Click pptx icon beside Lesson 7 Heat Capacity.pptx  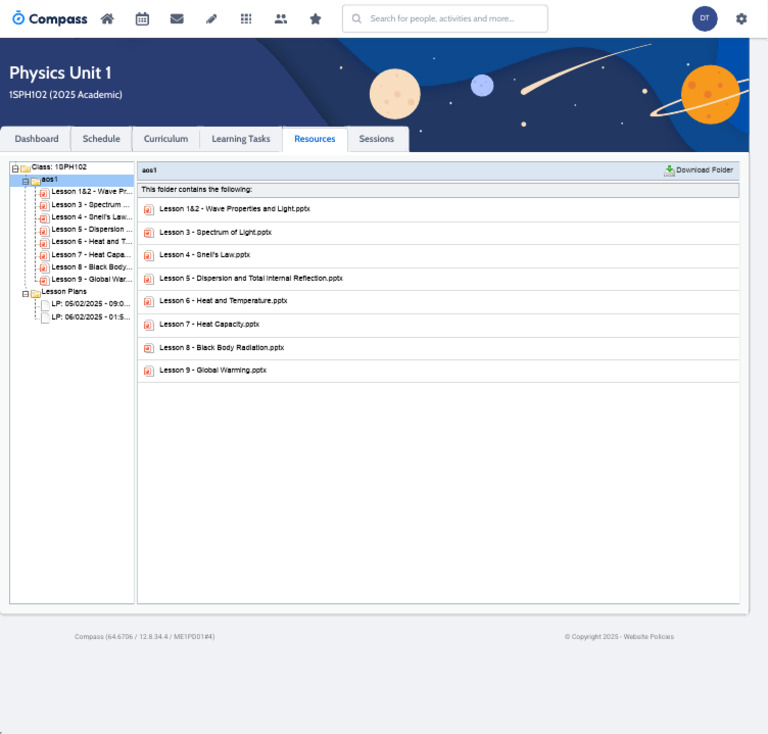click(148, 325)
